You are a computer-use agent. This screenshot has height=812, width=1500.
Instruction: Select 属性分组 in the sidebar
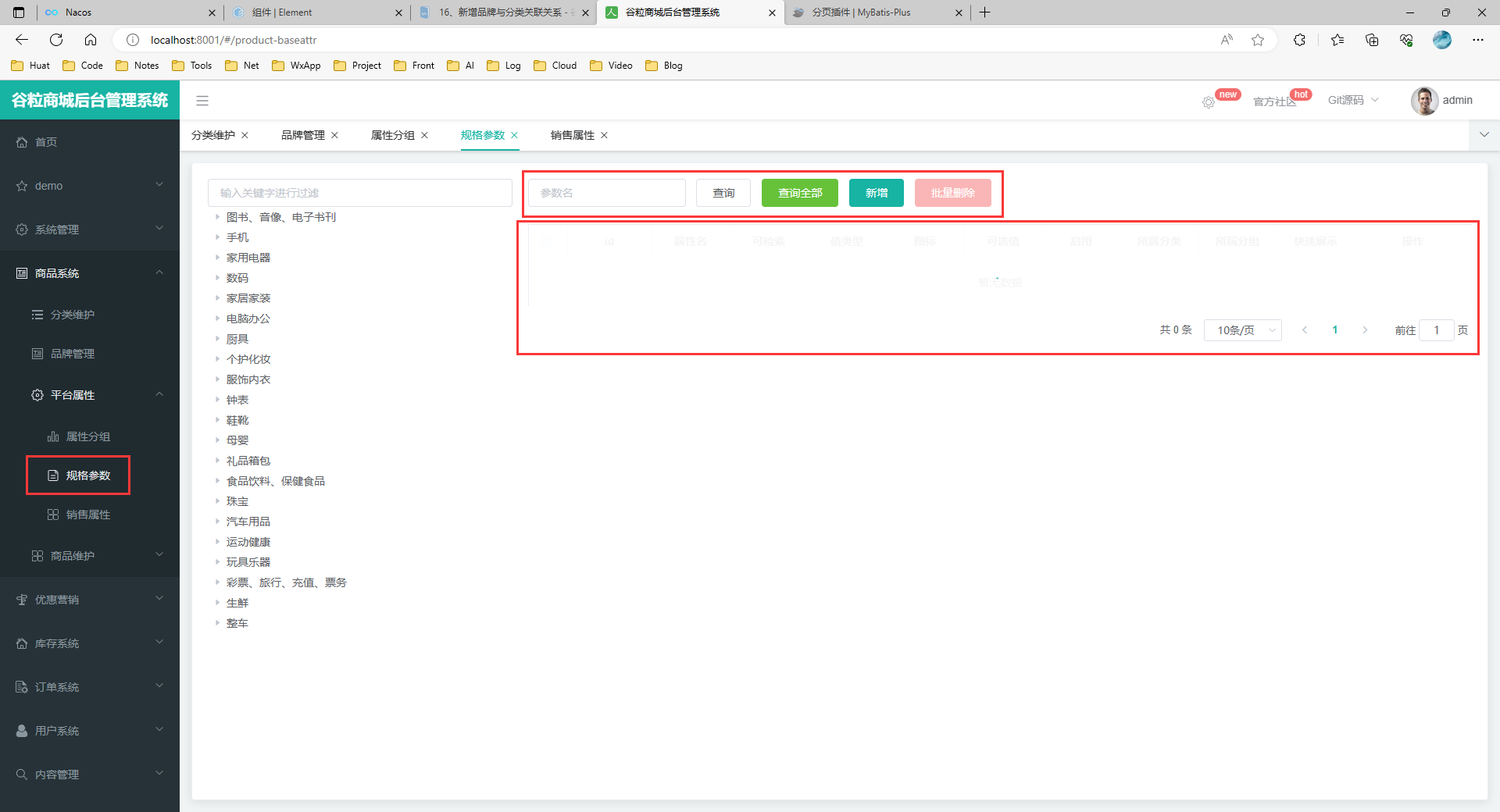tap(87, 436)
